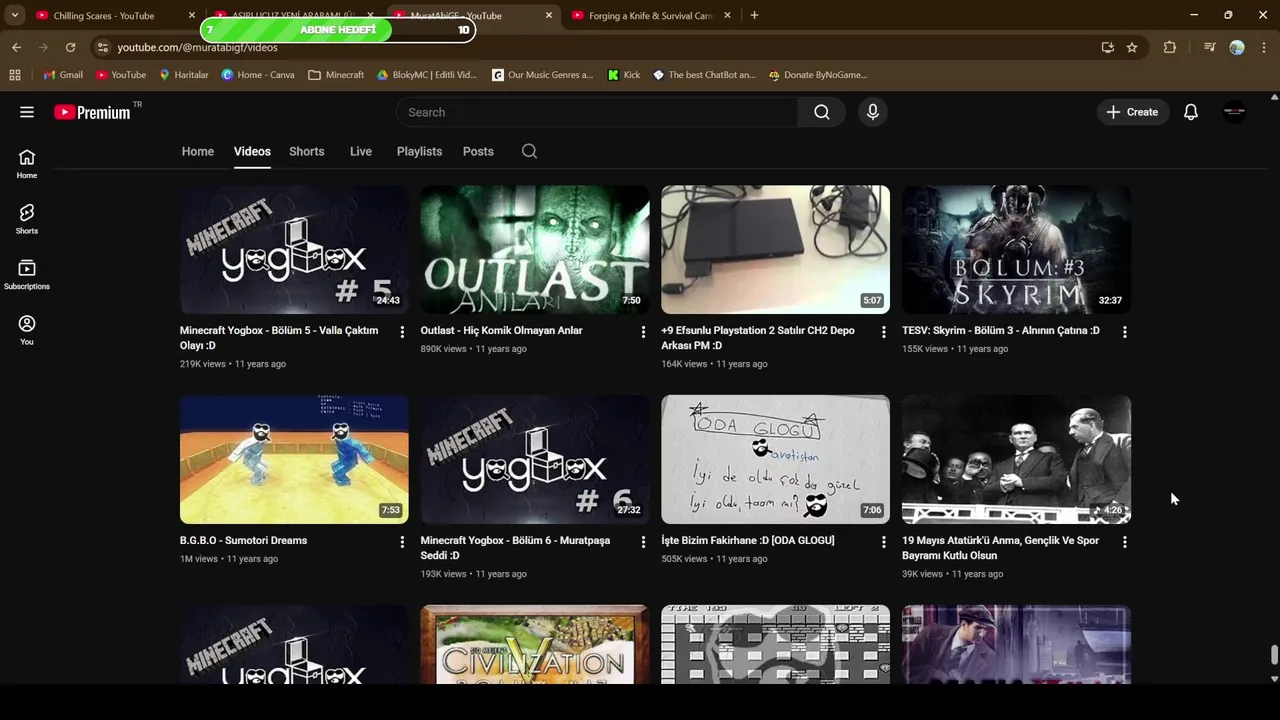Click the YouTube search input field

[597, 112]
